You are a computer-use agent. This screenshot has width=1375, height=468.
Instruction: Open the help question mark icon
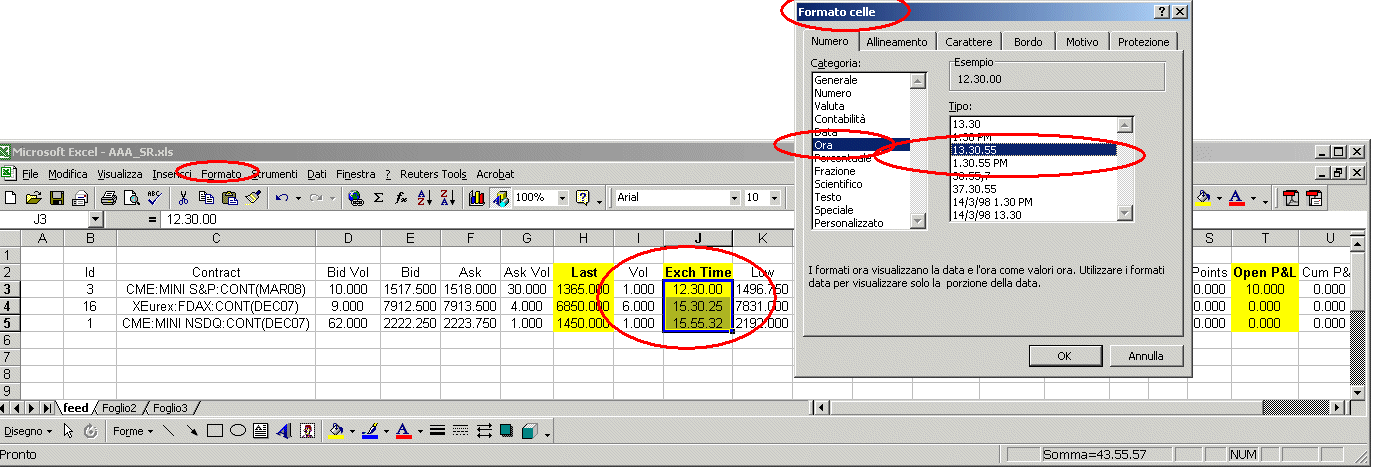(583, 198)
